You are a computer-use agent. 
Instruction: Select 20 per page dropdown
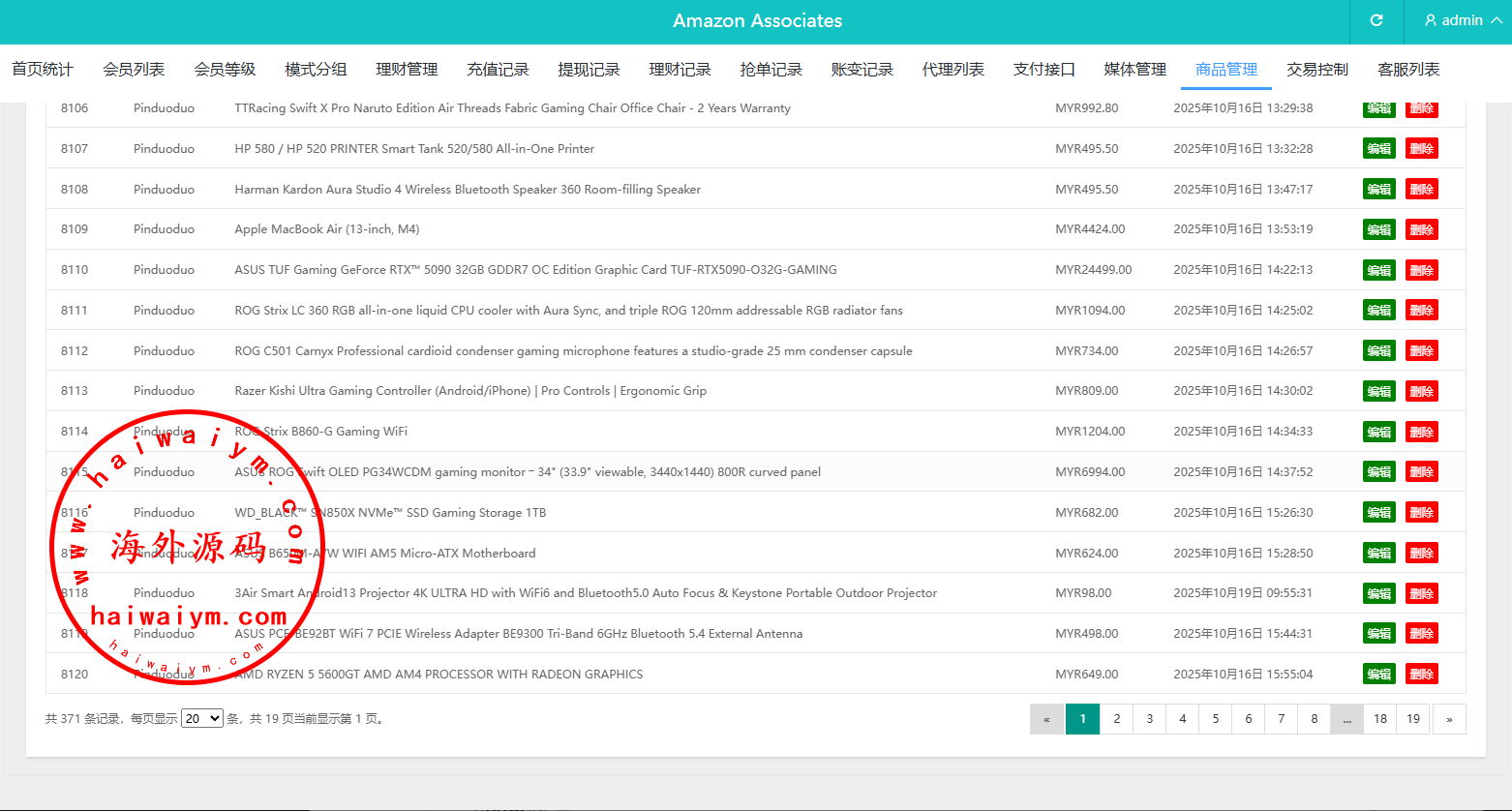(201, 719)
